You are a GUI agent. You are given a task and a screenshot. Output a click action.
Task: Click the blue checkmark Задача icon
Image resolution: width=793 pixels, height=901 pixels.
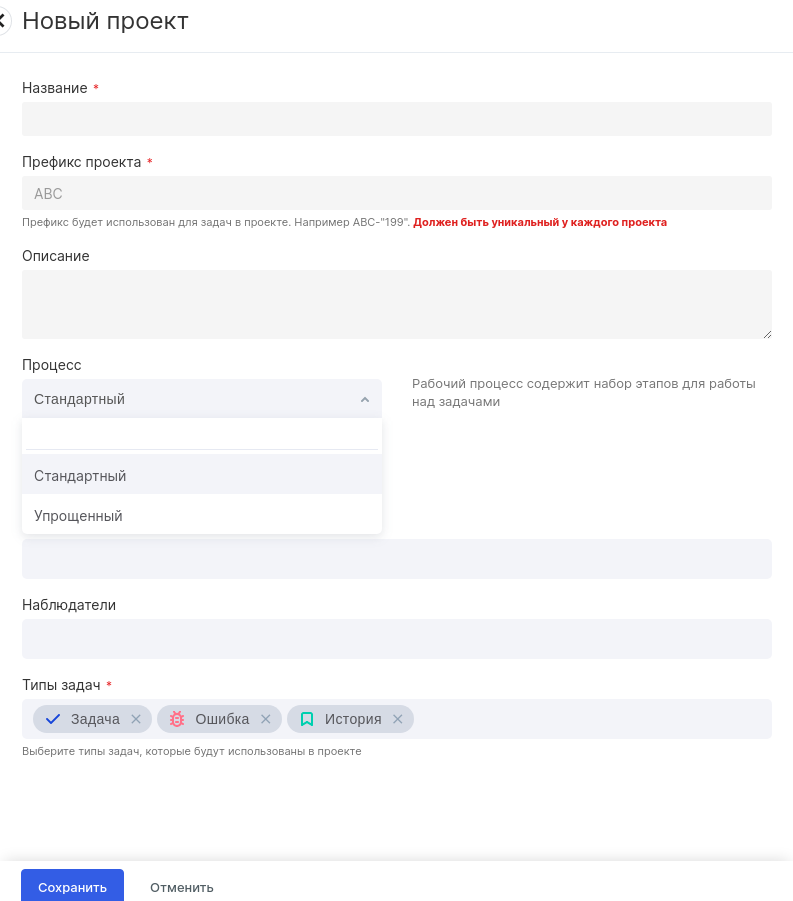coord(53,719)
